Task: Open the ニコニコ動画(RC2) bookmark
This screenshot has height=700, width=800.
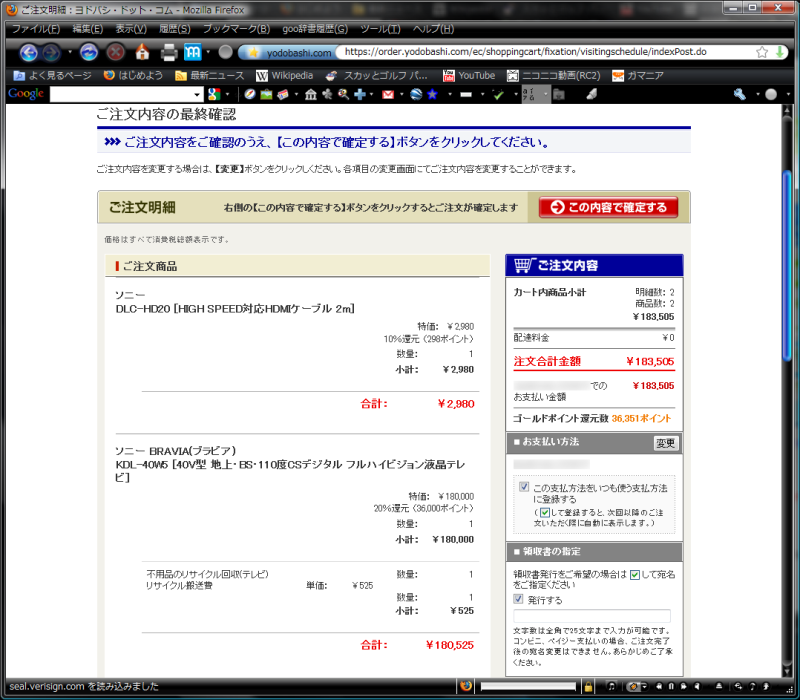Action: (x=553, y=76)
